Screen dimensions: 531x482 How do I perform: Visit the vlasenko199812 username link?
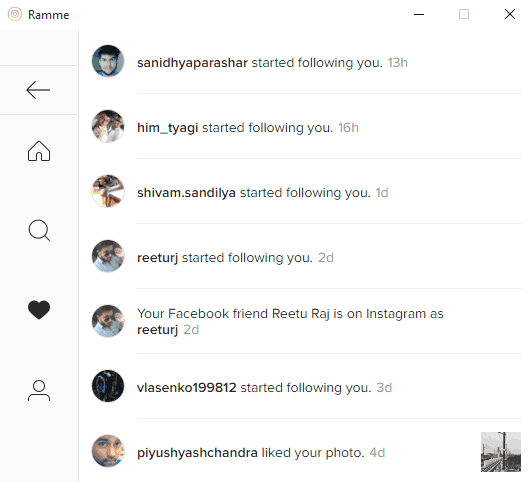[187, 387]
